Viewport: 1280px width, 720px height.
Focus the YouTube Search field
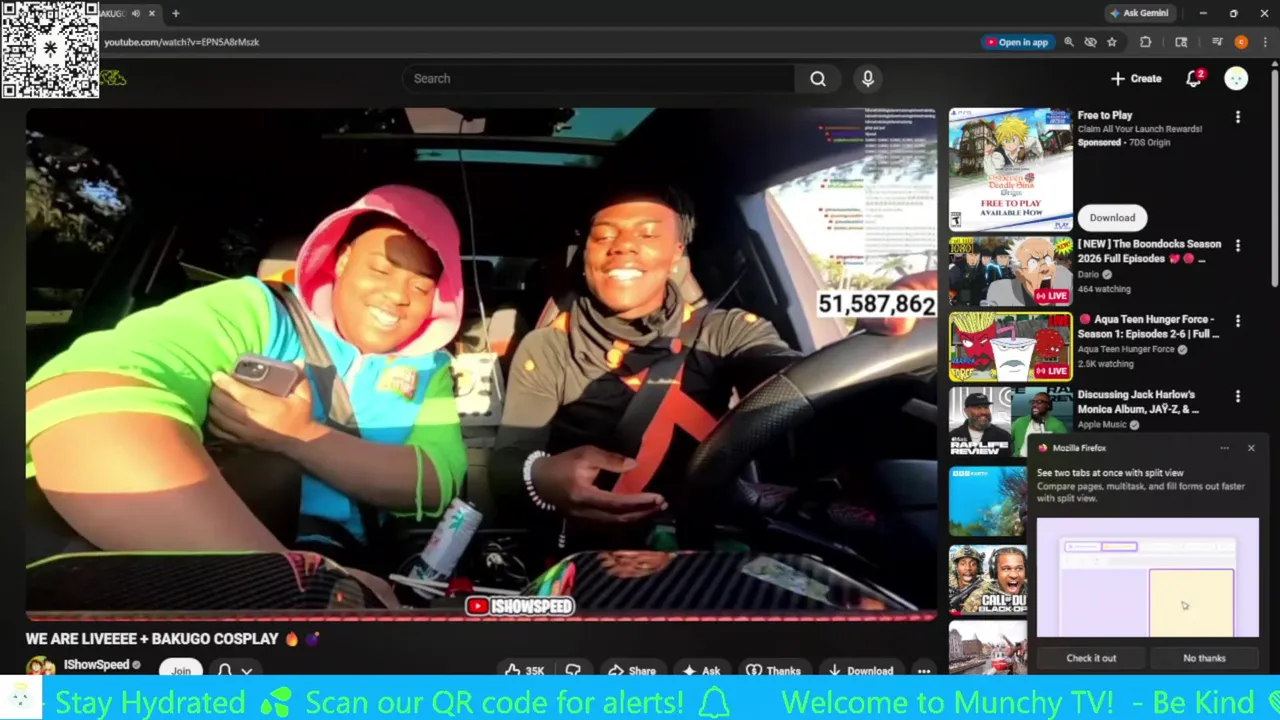[599, 79]
